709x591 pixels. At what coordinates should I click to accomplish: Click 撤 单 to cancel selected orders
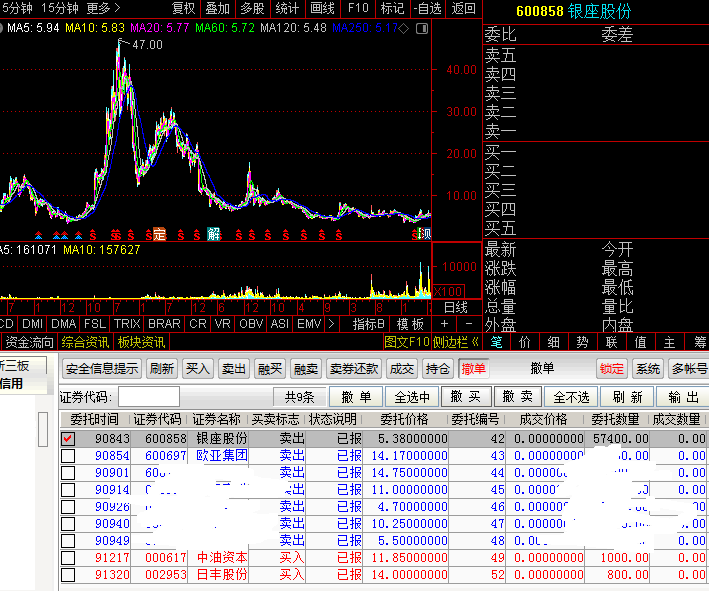pos(356,397)
